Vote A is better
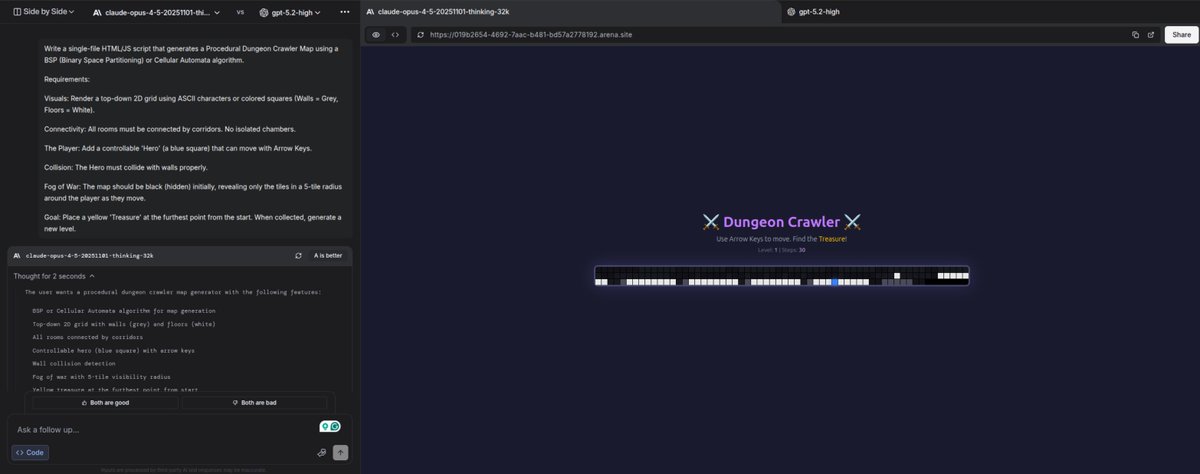The image size is (1200, 474). click(x=327, y=255)
